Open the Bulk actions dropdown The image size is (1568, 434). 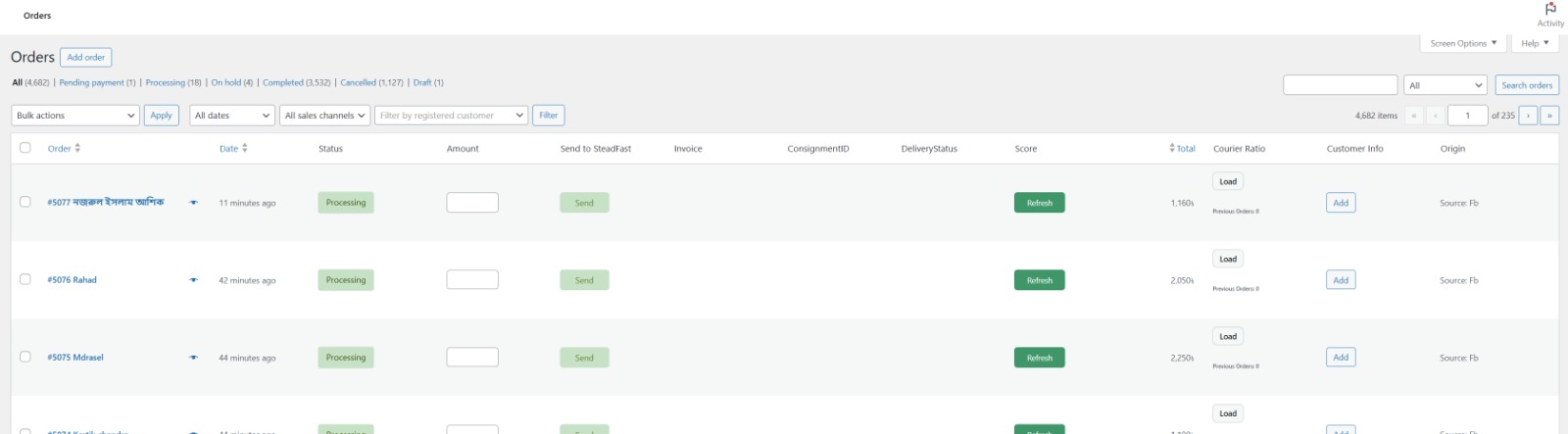[x=75, y=116]
